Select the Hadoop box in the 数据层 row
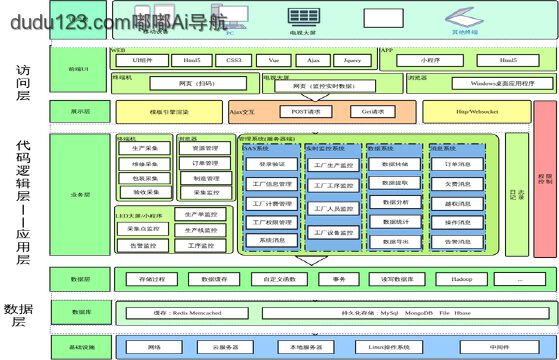Image resolution: width=559 pixels, height=360 pixels. click(461, 279)
